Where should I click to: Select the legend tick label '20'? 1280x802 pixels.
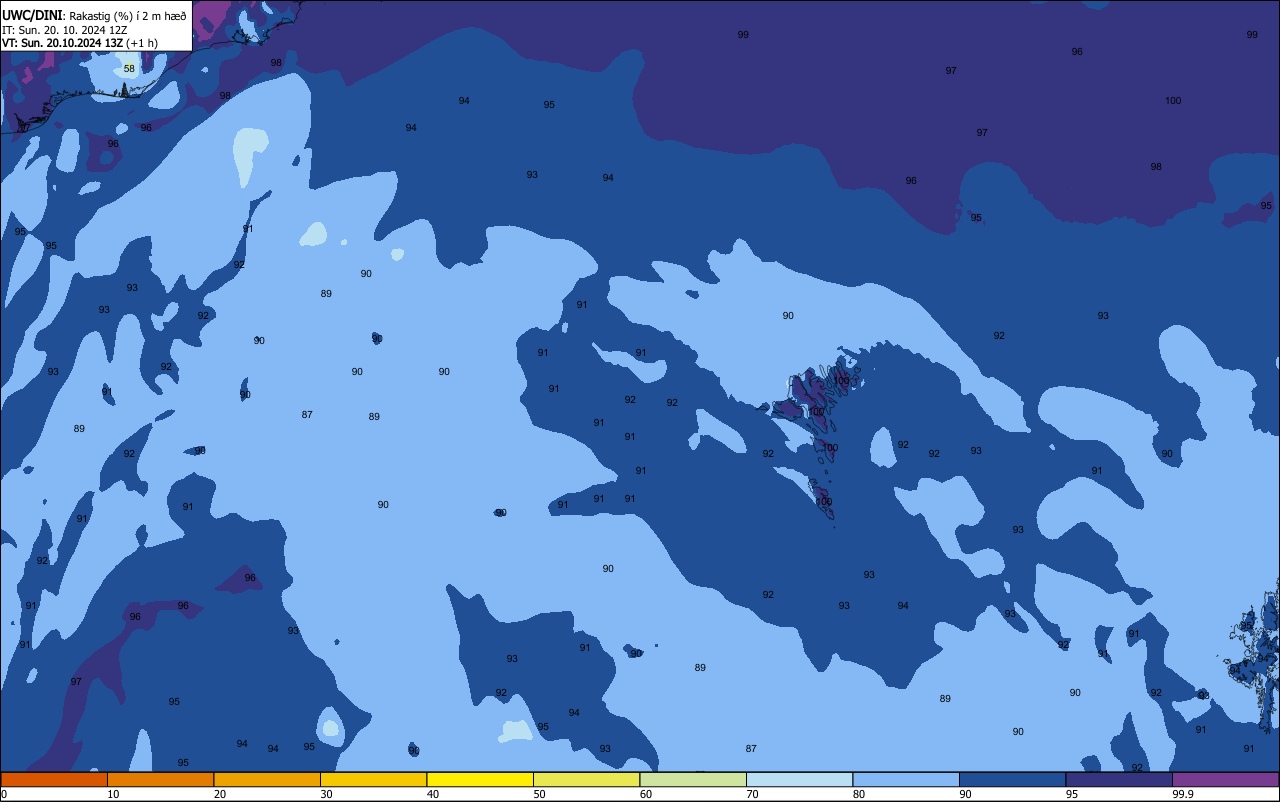tap(220, 794)
